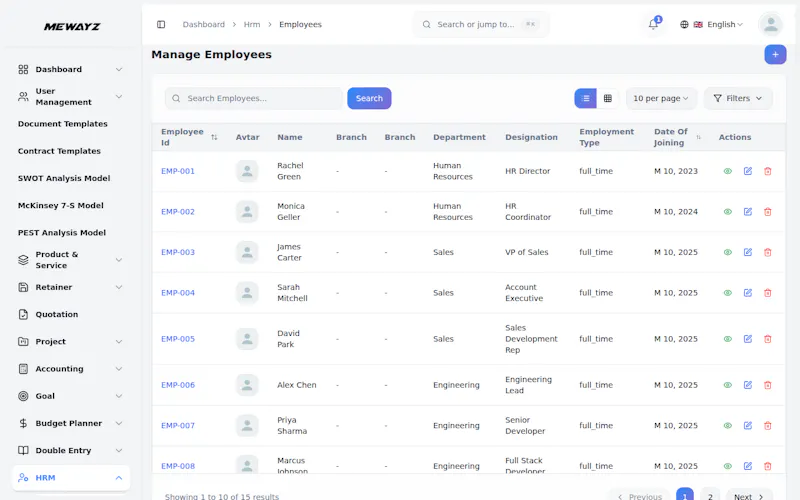Focus the Search Employees input field
The image size is (800, 500).
(x=254, y=98)
